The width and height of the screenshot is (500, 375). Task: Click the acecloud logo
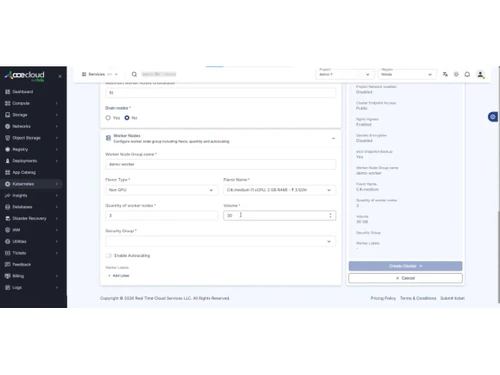[x=24, y=76]
